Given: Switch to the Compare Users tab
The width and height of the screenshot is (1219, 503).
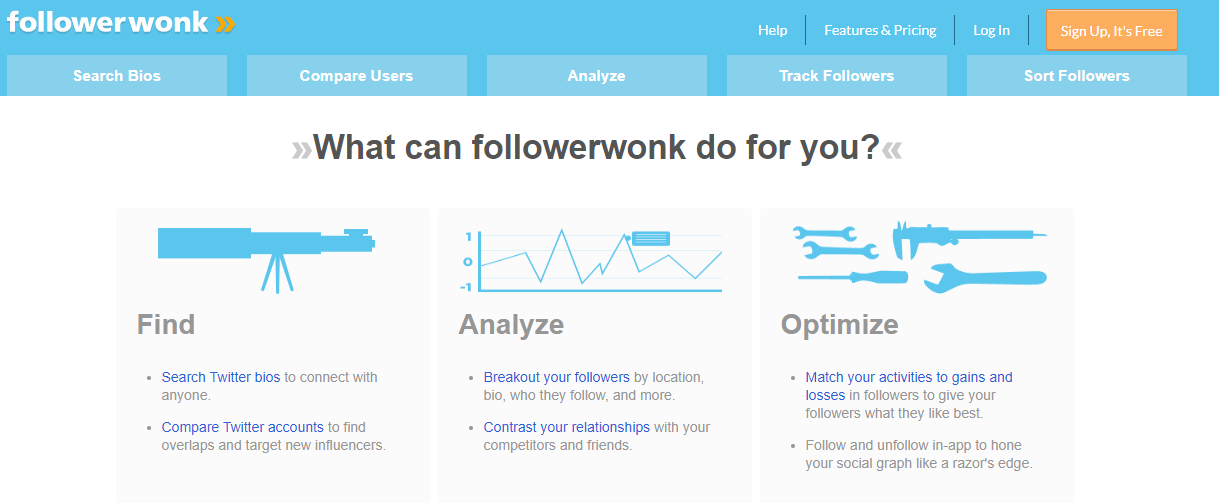Looking at the screenshot, I should click(x=356, y=76).
